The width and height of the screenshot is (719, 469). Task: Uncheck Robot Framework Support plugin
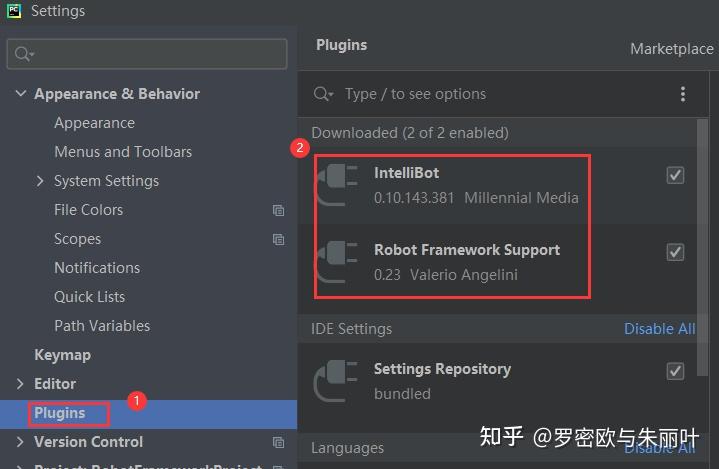(x=675, y=252)
